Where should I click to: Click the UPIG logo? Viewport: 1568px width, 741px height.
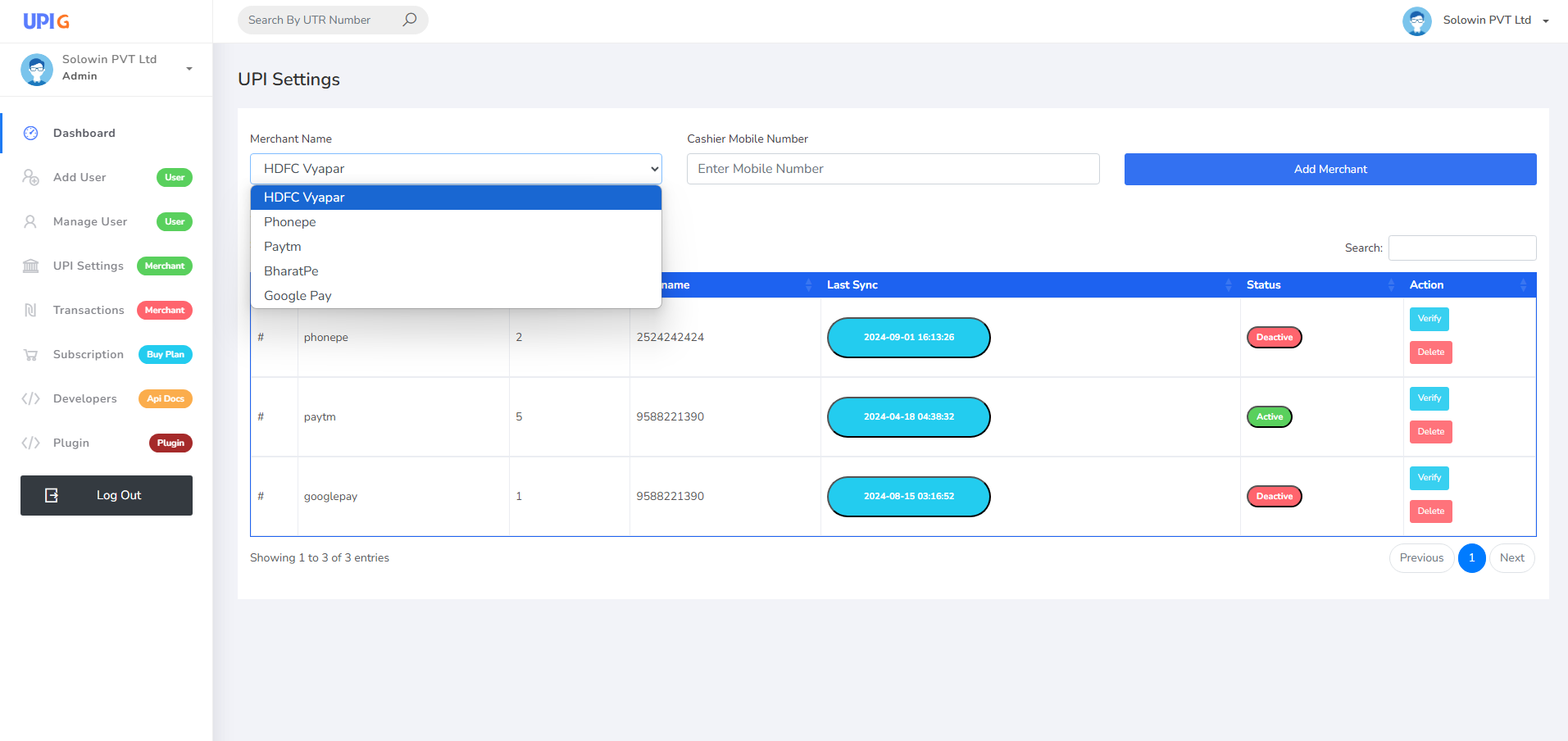pos(46,21)
